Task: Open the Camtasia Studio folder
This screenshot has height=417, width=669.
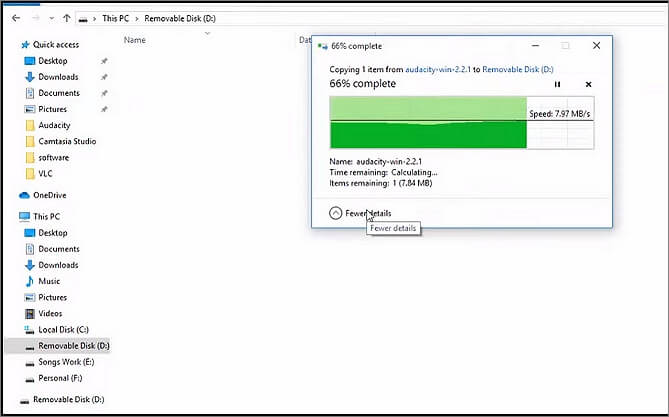Action: [x=67, y=141]
